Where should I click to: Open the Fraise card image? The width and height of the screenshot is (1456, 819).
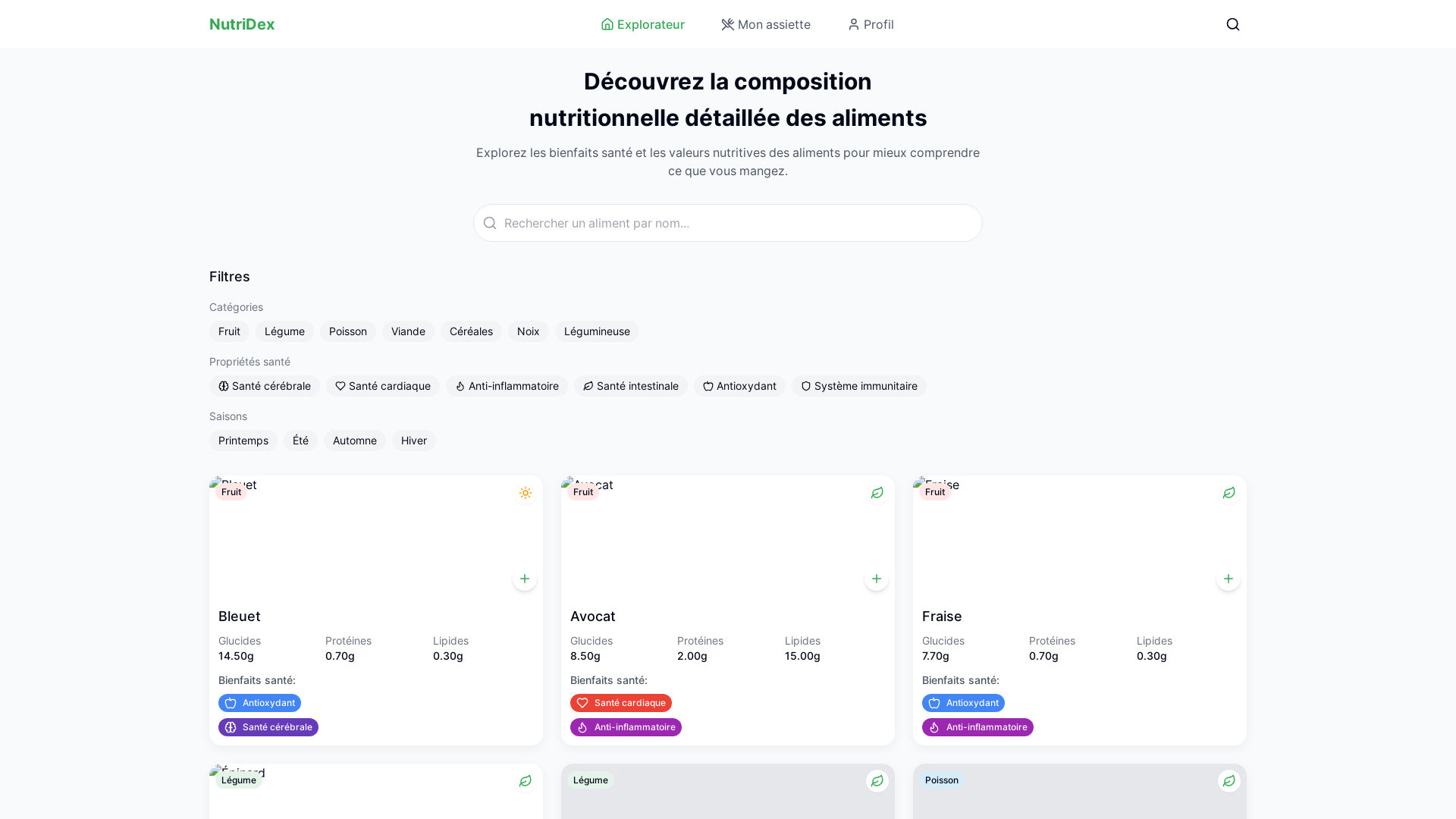pos(1080,536)
